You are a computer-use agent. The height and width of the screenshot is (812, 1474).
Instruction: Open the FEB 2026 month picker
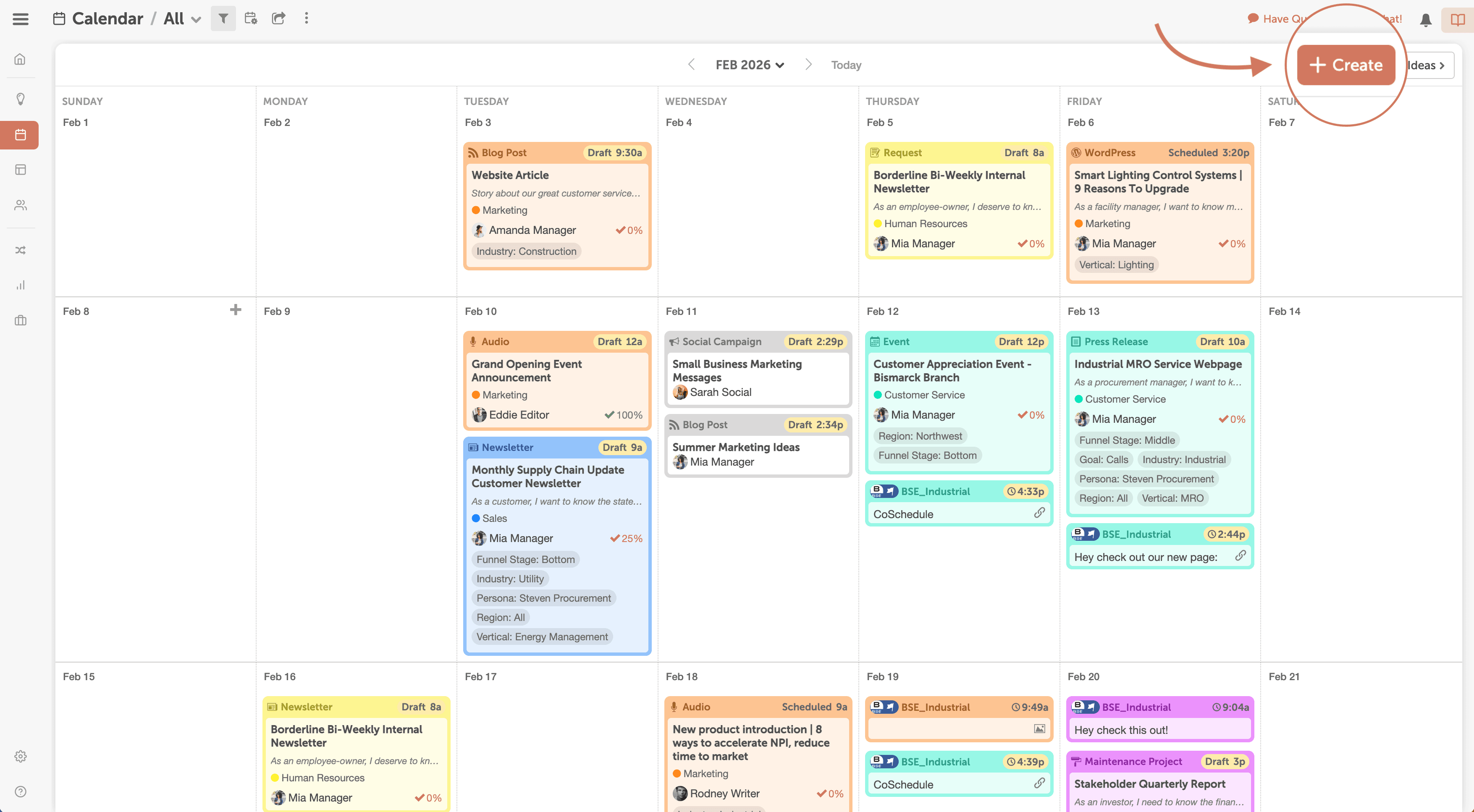(750, 65)
